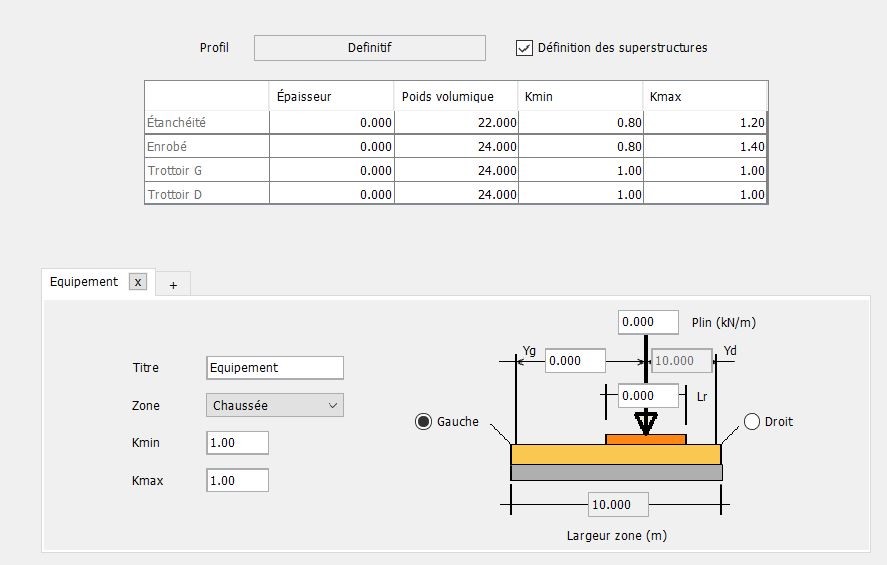Click the Trottoir G row label
Image resolution: width=887 pixels, height=565 pixels.
pyautogui.click(x=207, y=170)
